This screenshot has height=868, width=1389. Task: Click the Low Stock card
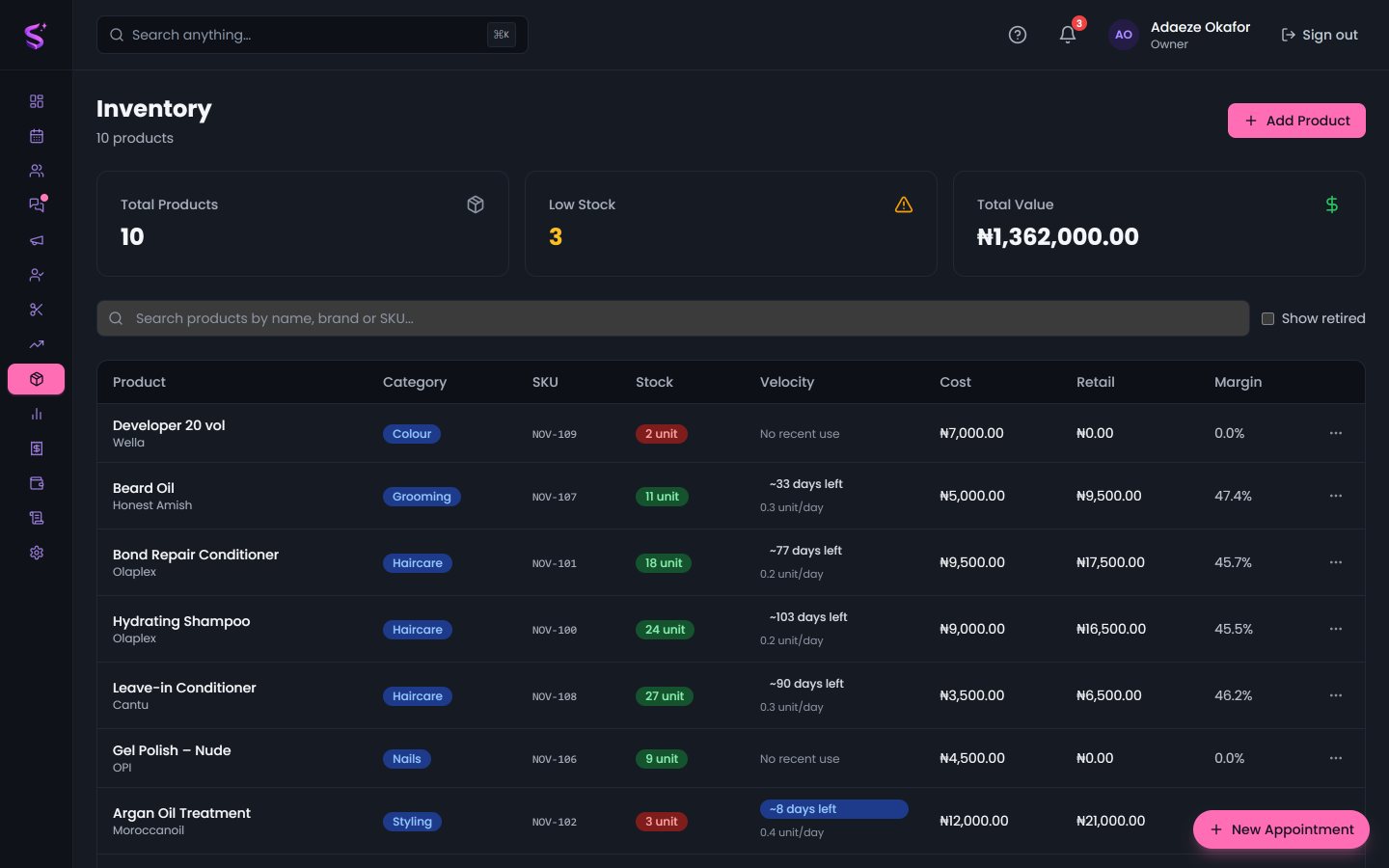tap(730, 224)
